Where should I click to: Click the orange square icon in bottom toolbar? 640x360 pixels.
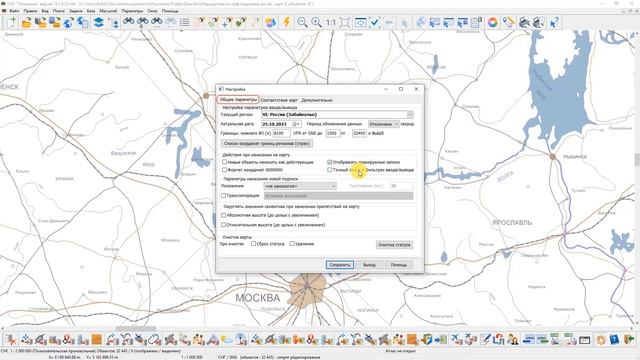(96, 339)
